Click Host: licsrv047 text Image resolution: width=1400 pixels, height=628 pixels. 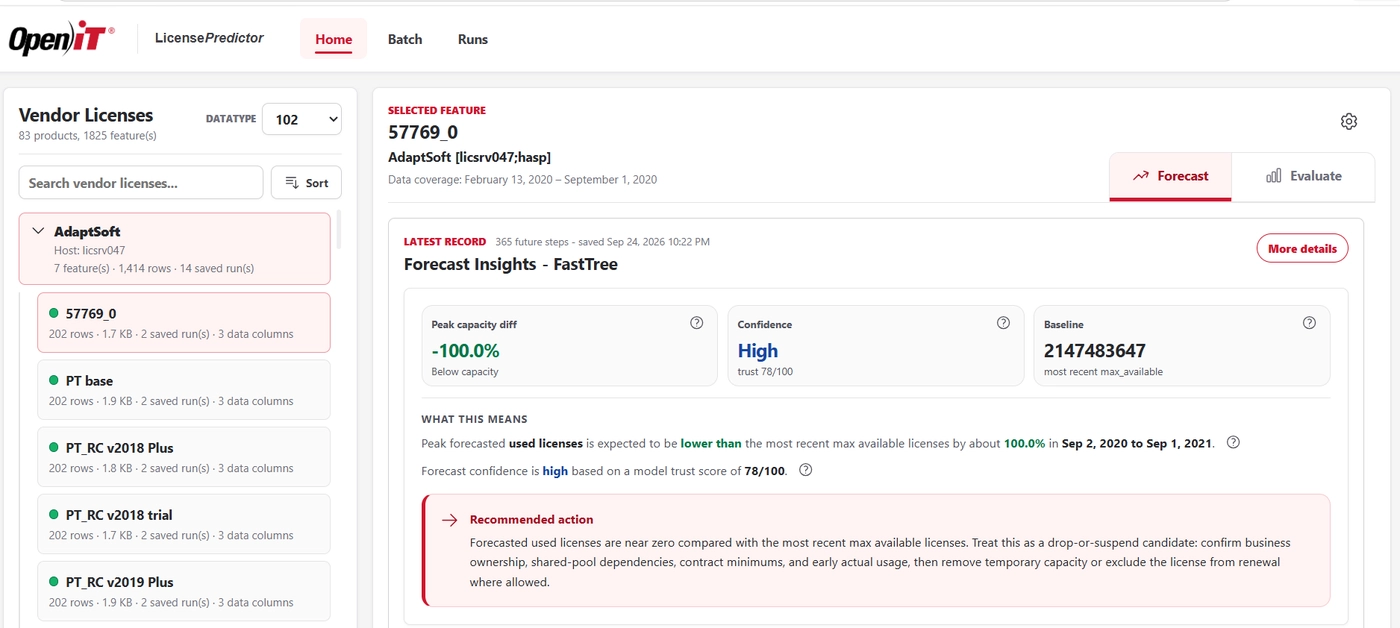[x=89, y=251]
